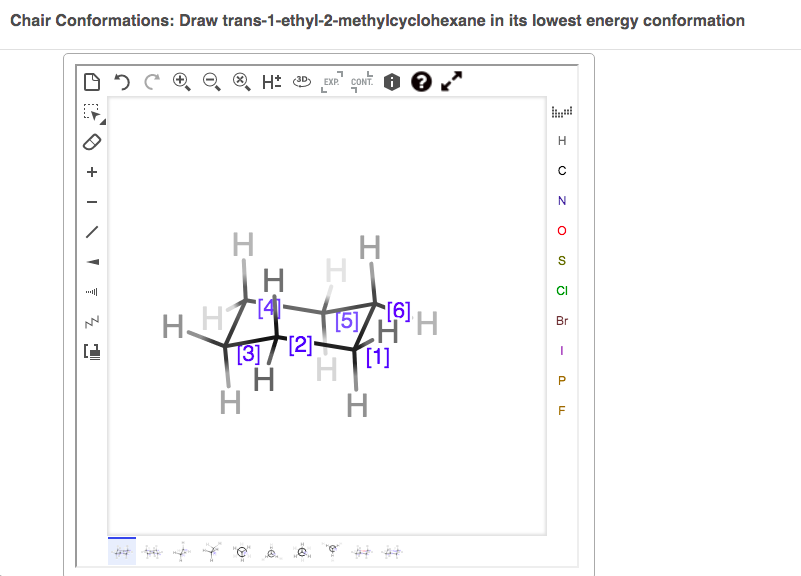The height and width of the screenshot is (576, 801).
Task: Zoom in on the structure
Action: (x=181, y=81)
